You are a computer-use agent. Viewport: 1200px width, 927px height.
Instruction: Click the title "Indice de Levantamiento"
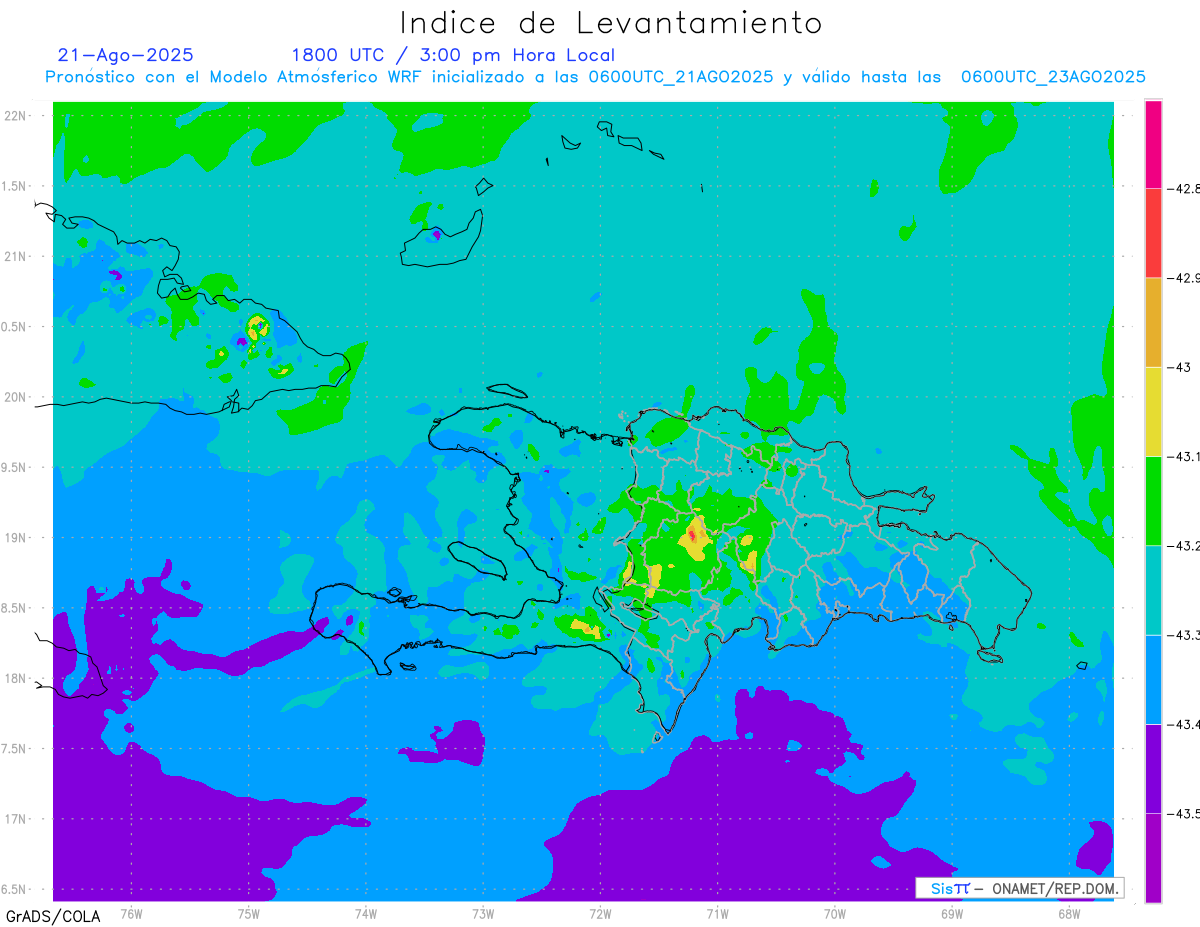(611, 23)
